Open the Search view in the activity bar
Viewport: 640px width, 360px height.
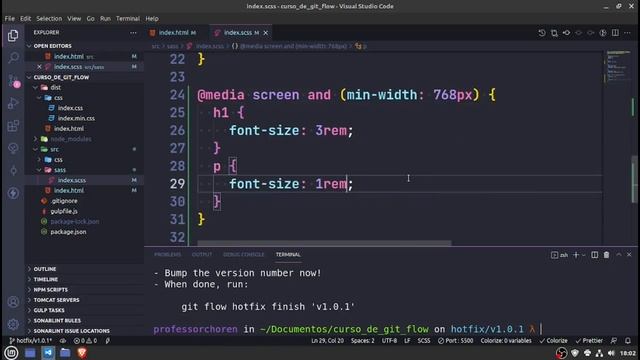pyautogui.click(x=13, y=58)
